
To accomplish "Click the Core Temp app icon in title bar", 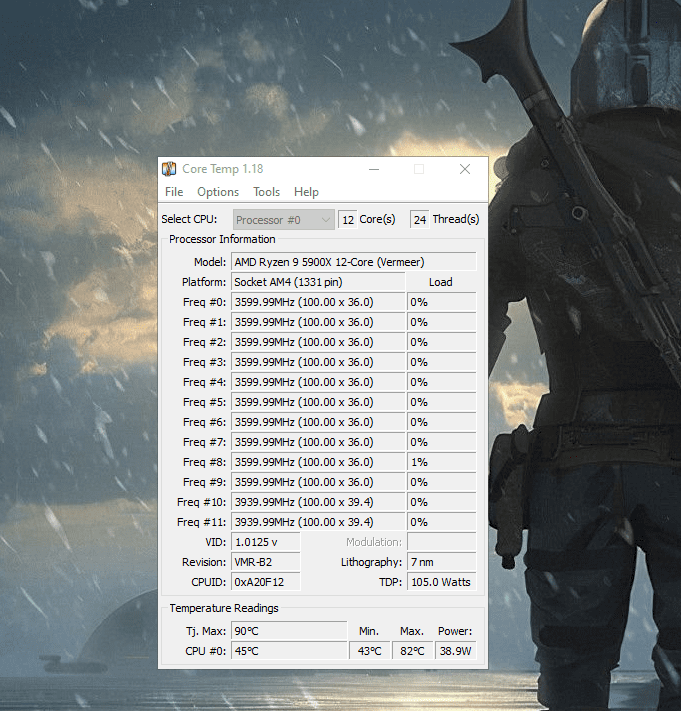I will [x=169, y=169].
